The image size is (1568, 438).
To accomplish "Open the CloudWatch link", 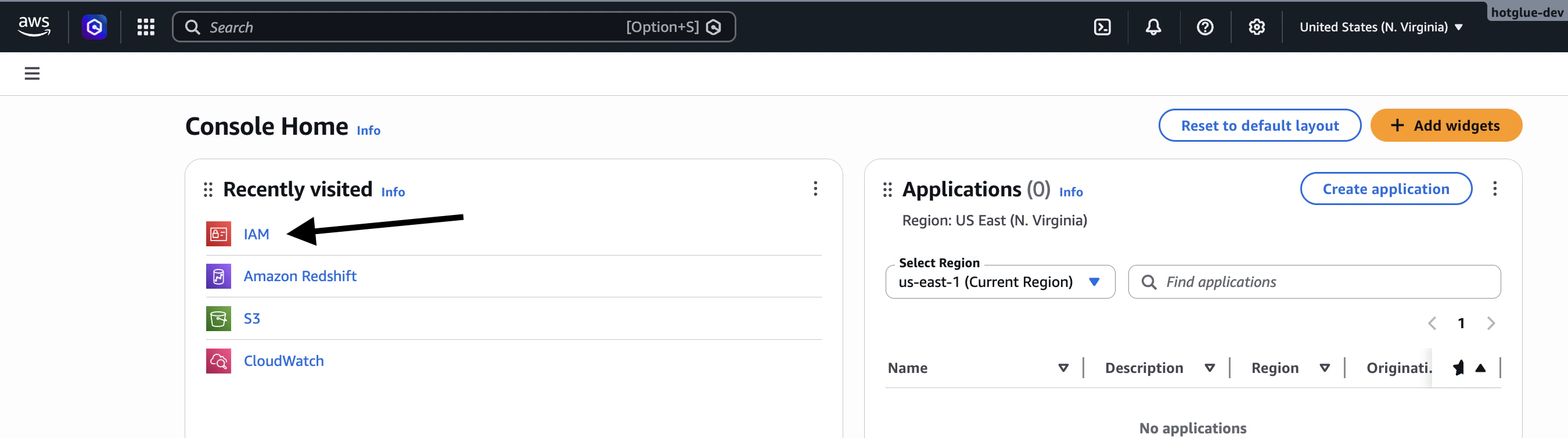I will (x=283, y=361).
